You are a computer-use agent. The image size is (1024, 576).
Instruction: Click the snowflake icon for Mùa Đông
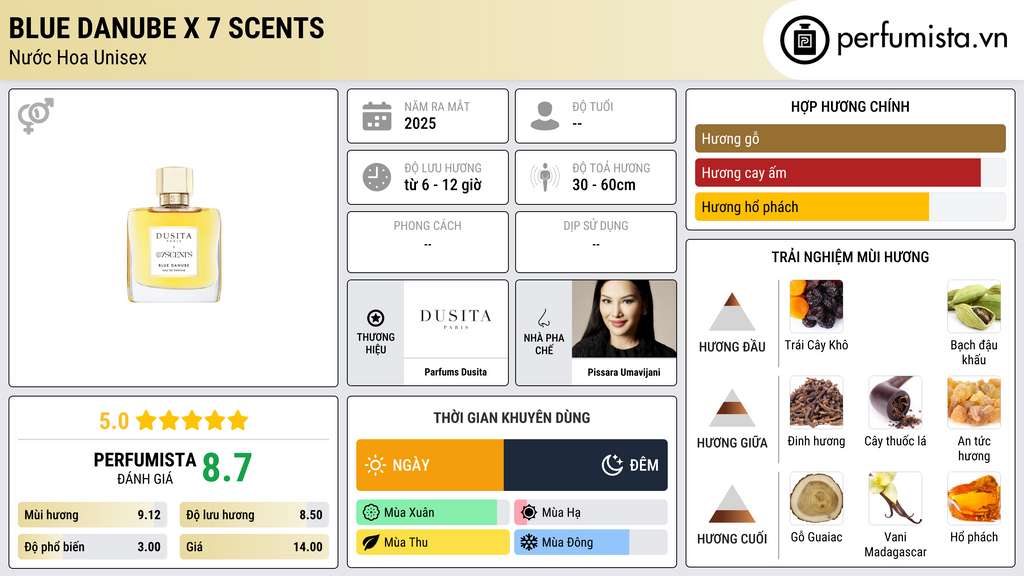pos(529,543)
